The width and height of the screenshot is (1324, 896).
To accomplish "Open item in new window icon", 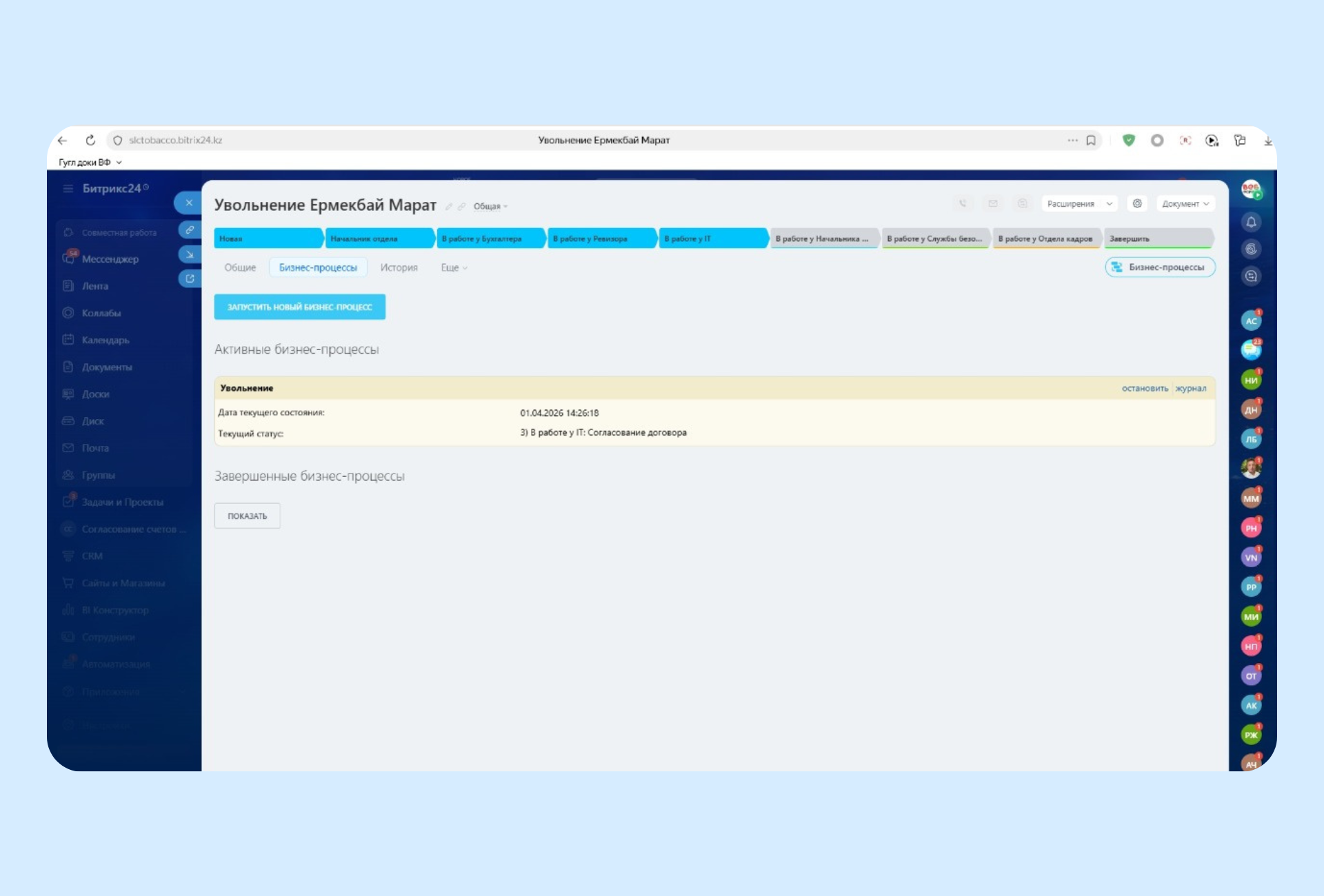I will tap(190, 278).
